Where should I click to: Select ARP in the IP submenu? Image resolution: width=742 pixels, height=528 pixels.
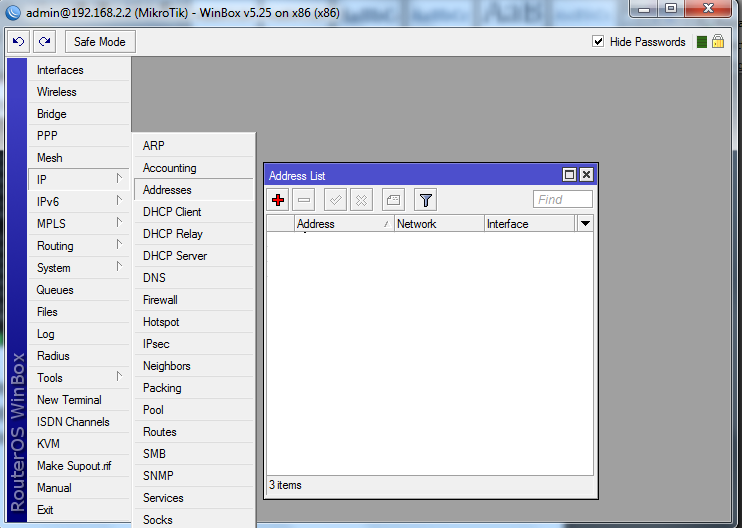194,146
